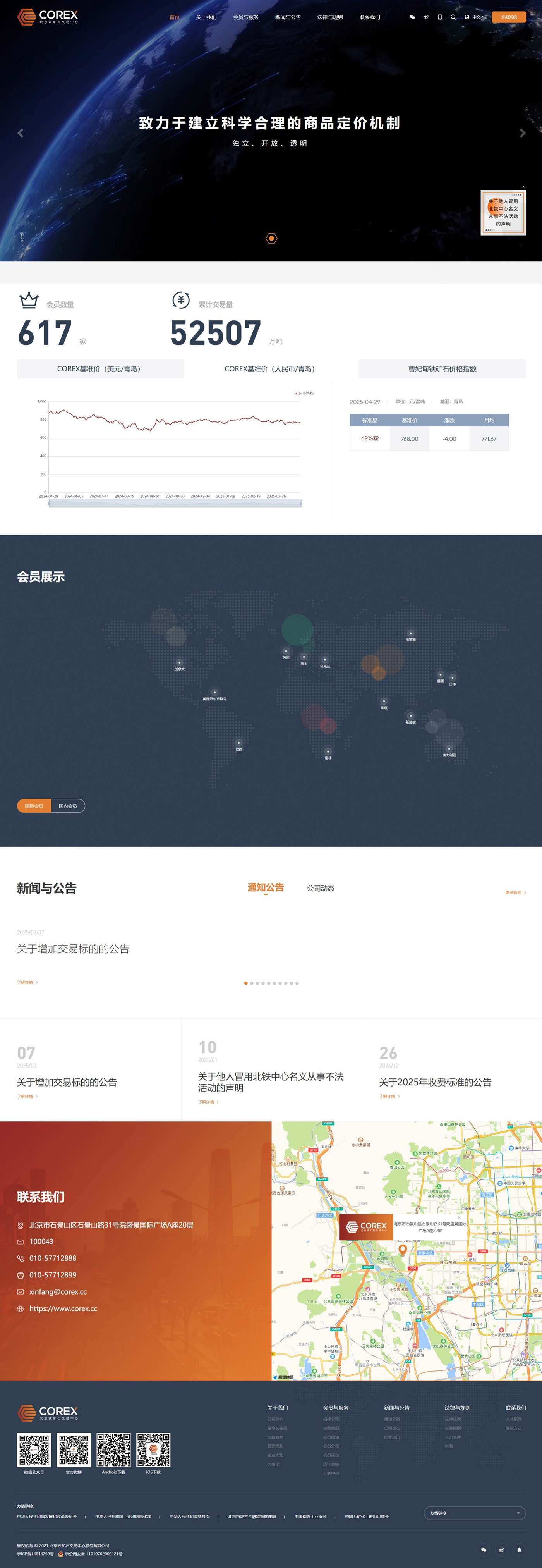This screenshot has height=1568, width=542.
Task: Open the Weibo icon in top header
Action: coord(426,17)
